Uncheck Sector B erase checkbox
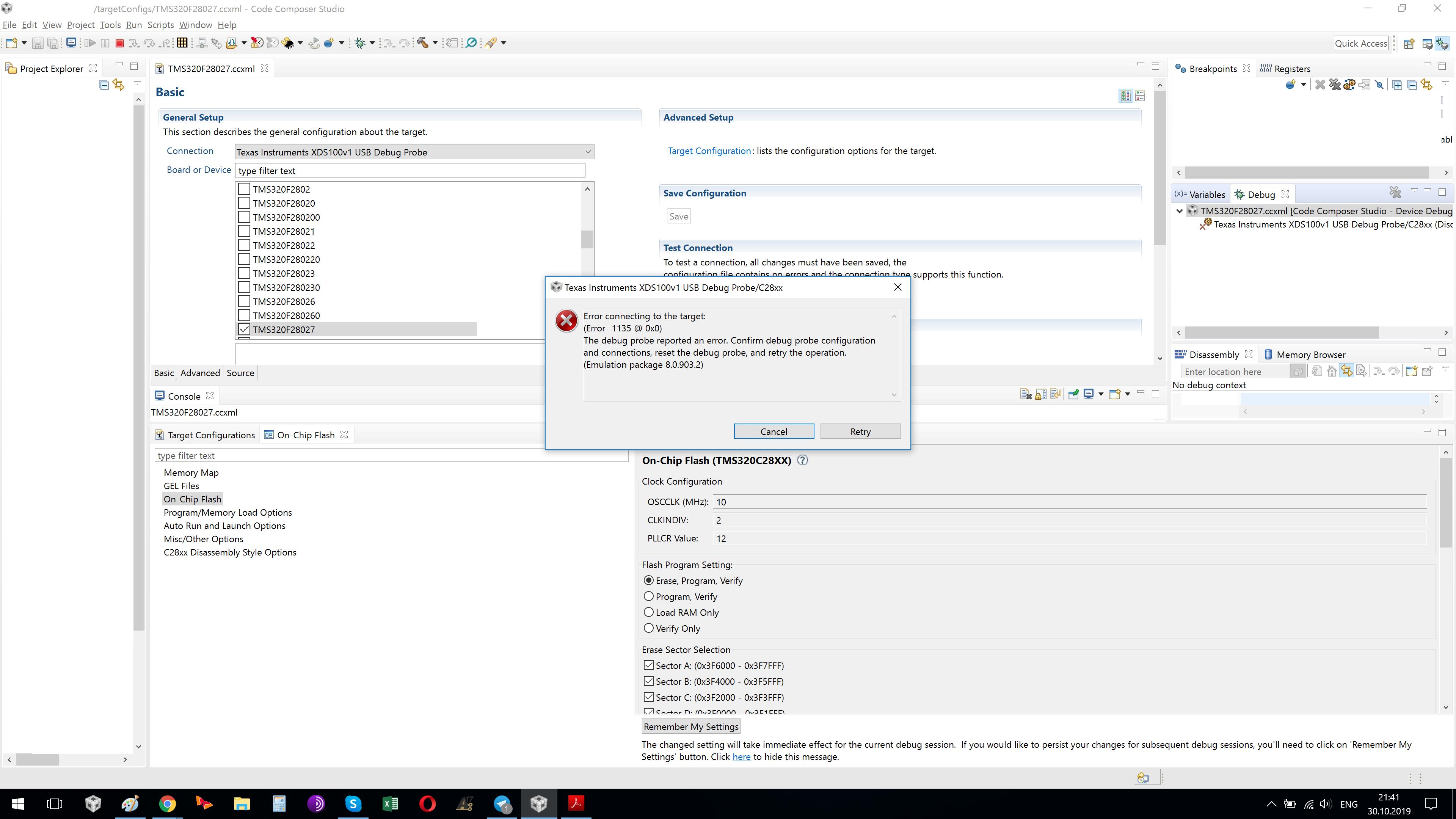This screenshot has height=819, width=1456. pos(649,681)
